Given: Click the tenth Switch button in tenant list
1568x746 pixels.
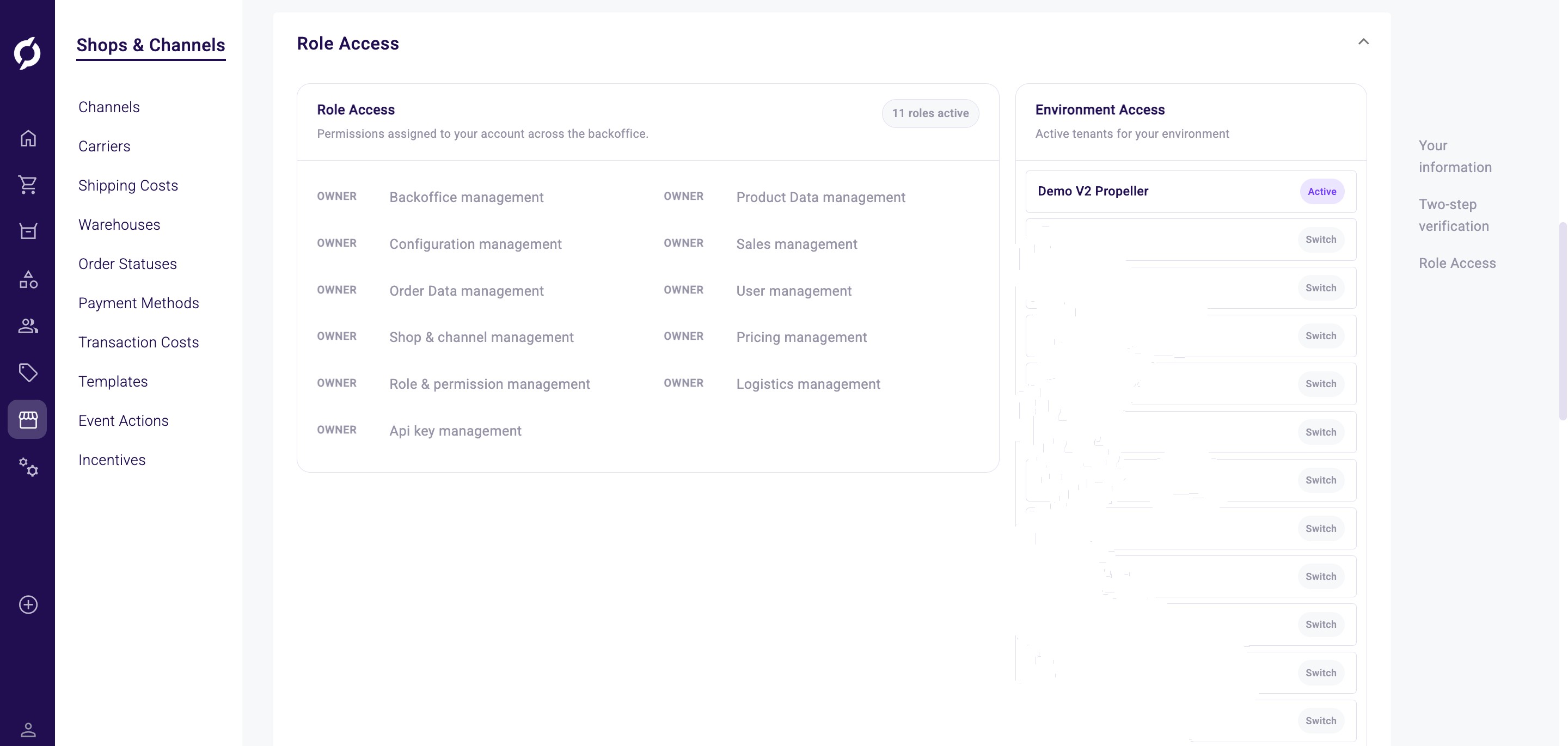Looking at the screenshot, I should tap(1321, 672).
